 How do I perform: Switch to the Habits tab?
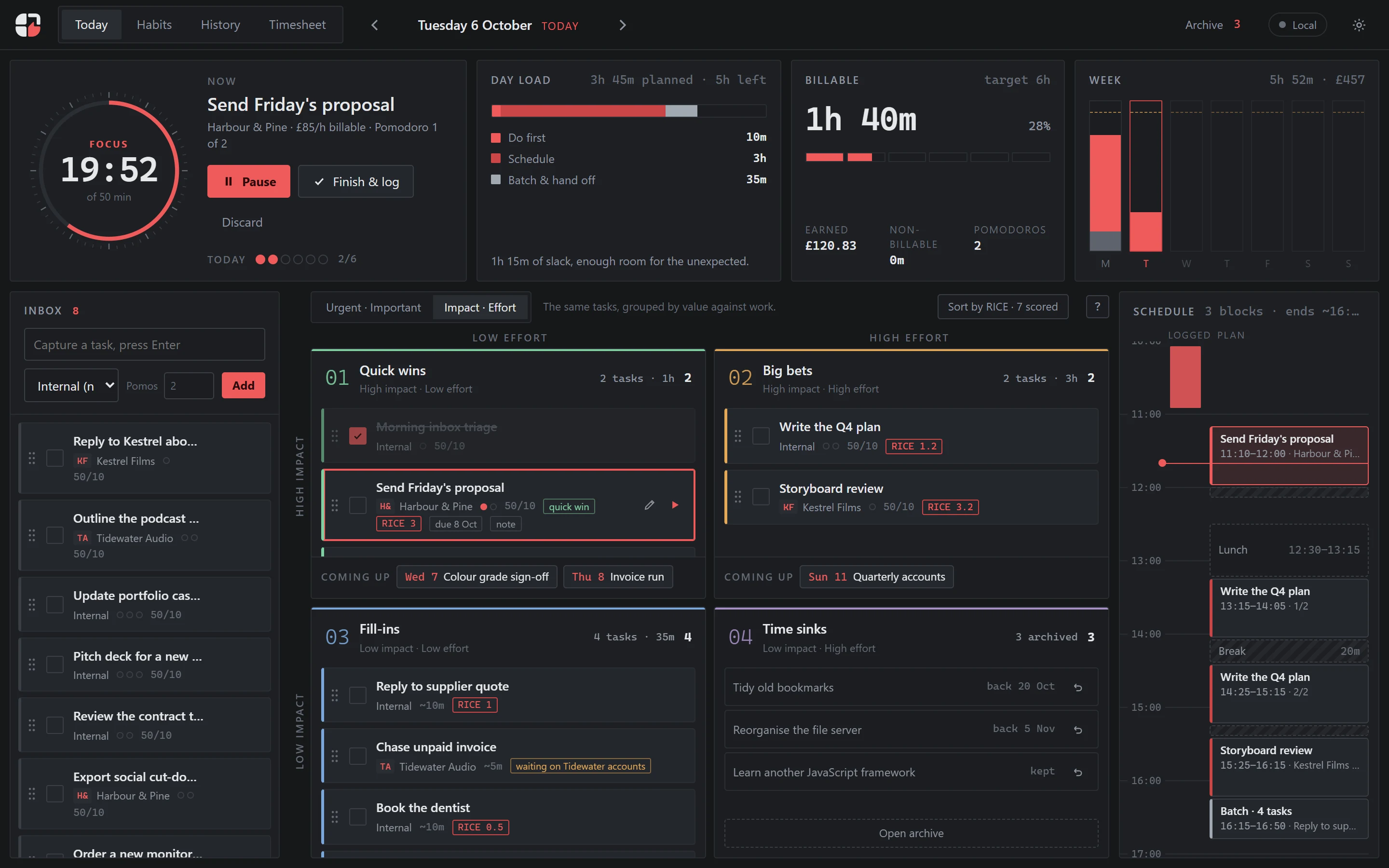tap(154, 25)
